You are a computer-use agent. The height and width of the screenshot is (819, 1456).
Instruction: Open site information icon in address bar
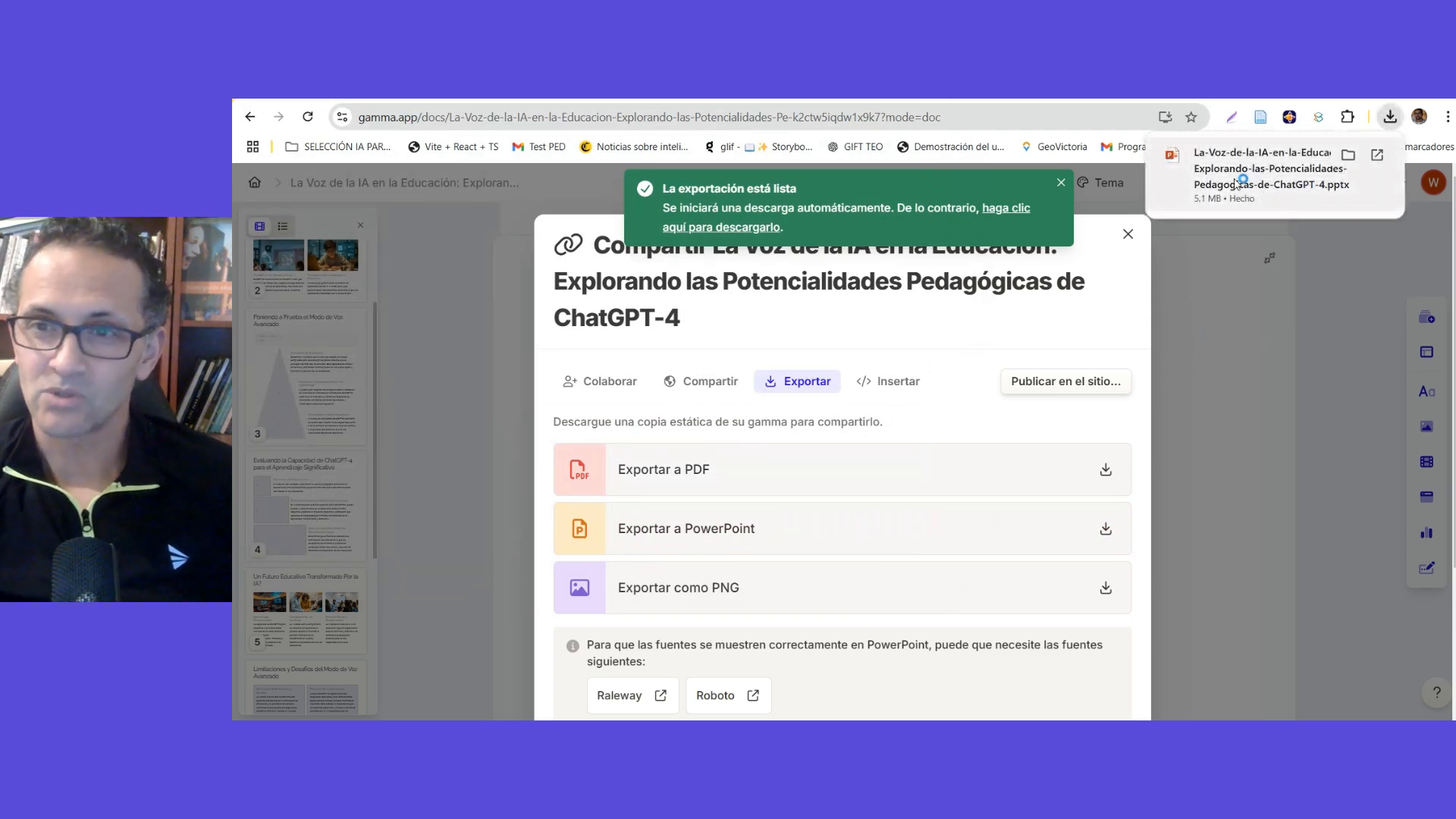342,117
